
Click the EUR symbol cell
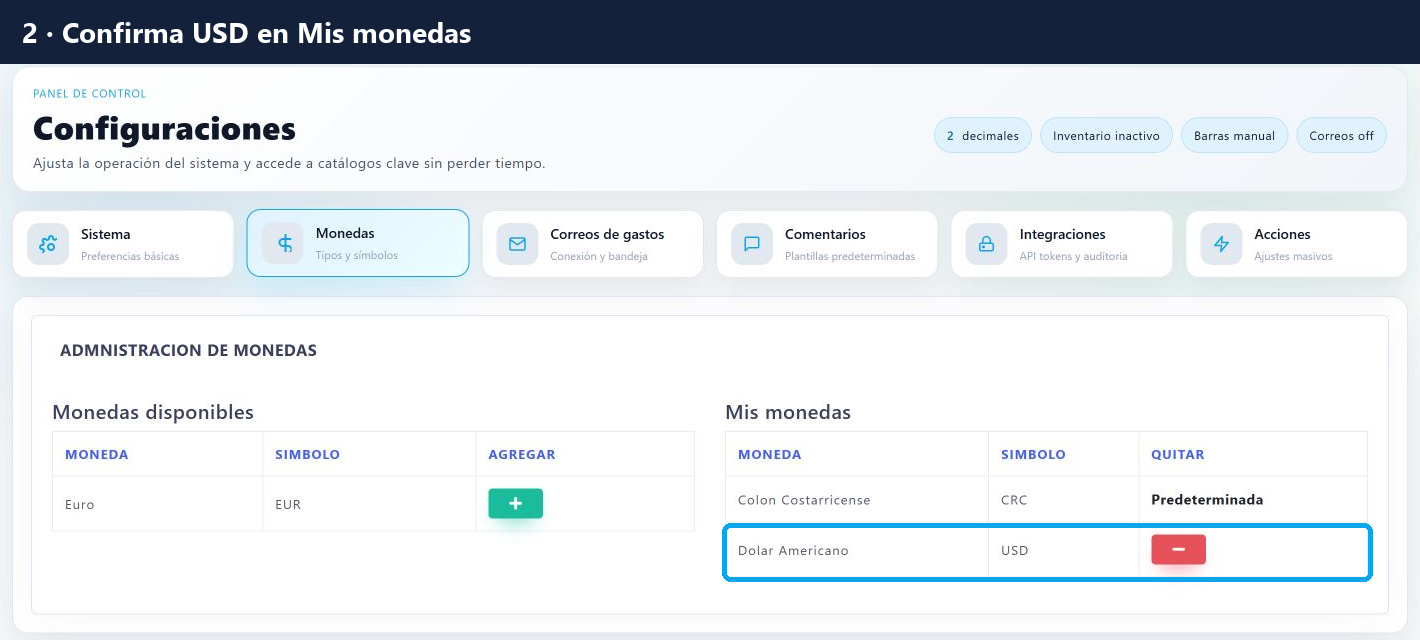369,504
